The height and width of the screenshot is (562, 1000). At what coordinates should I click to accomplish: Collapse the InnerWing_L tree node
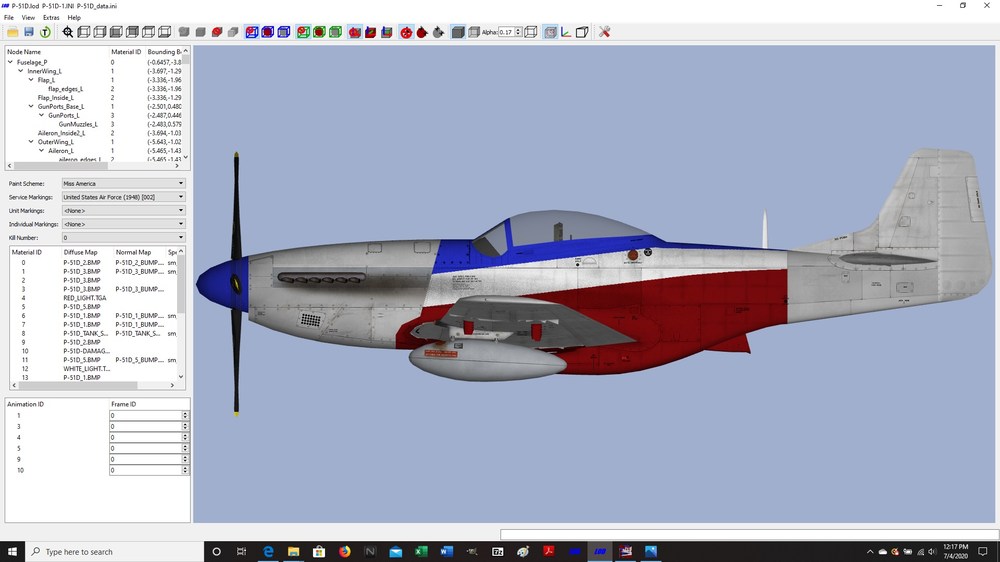click(x=21, y=71)
